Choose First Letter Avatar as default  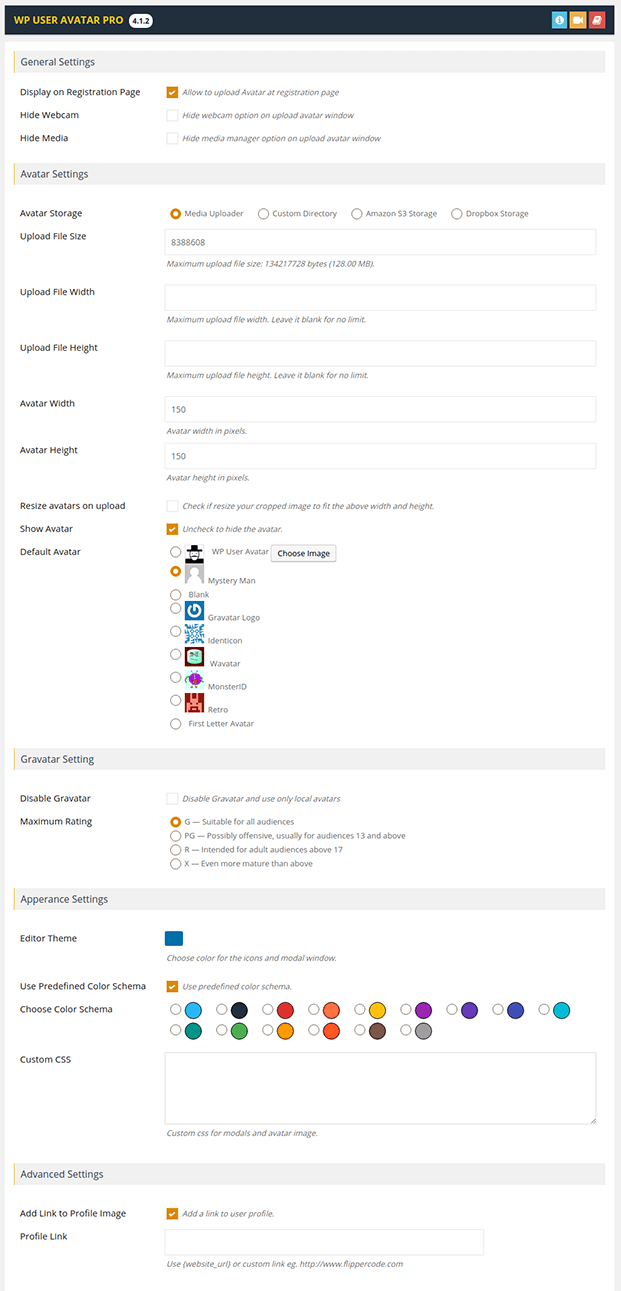(x=175, y=723)
